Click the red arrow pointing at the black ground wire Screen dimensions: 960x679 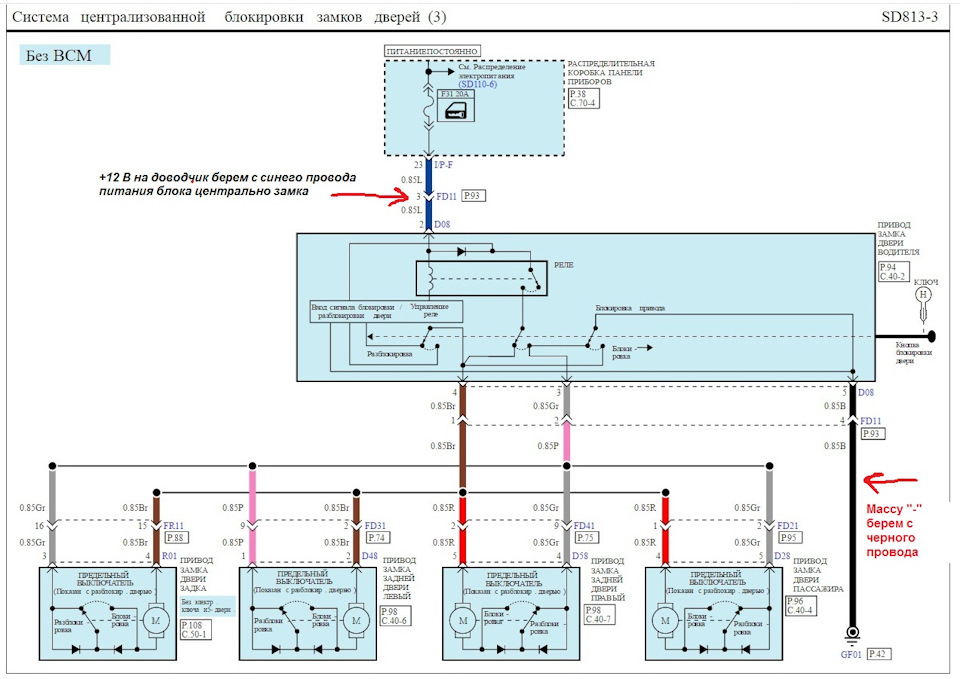click(x=890, y=482)
